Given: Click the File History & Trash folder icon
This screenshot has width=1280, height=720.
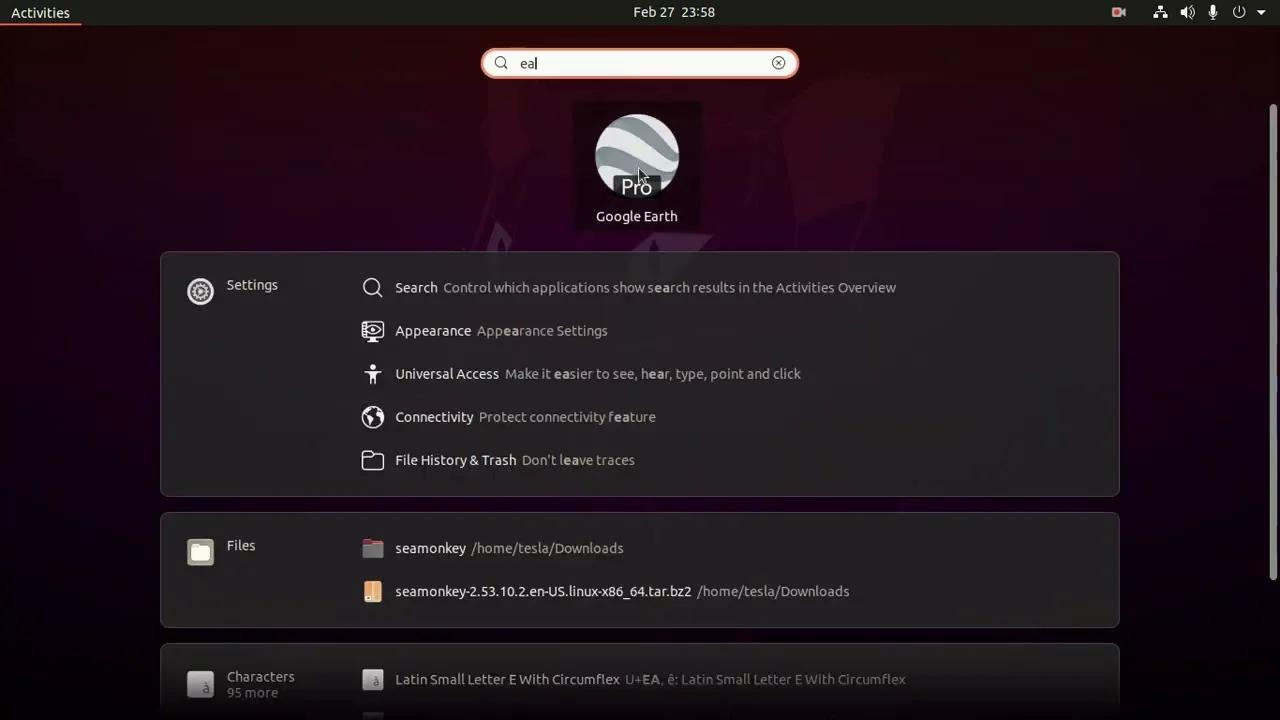Looking at the screenshot, I should (x=373, y=460).
